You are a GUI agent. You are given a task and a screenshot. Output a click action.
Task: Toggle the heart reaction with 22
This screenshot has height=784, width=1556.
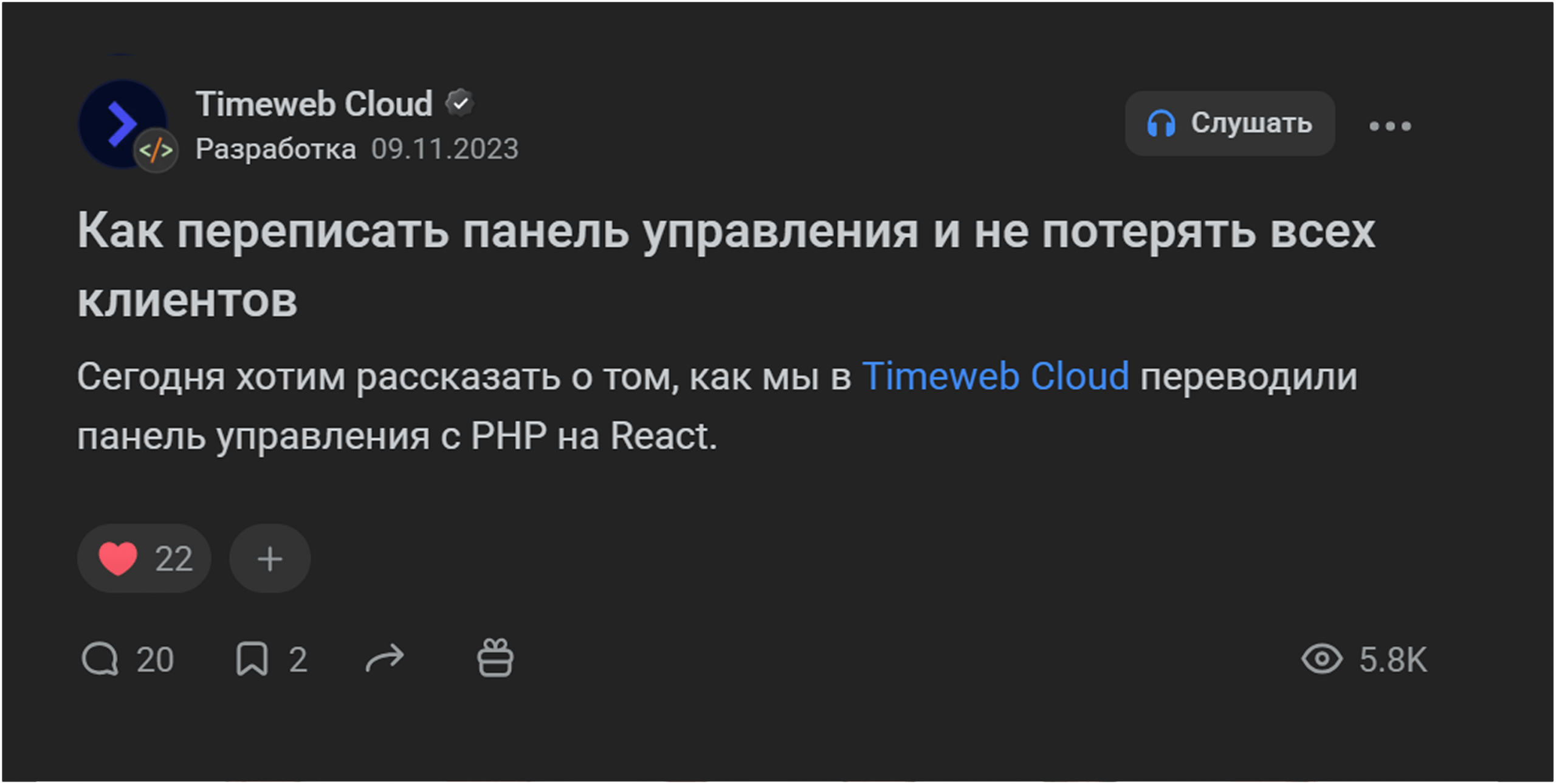[144, 559]
